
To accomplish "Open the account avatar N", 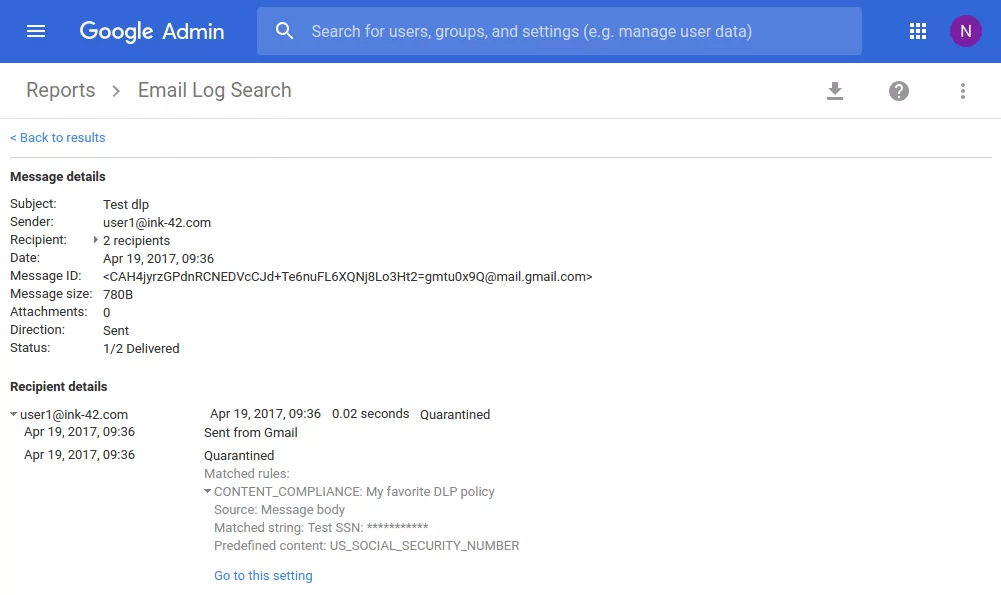I will click(x=965, y=31).
